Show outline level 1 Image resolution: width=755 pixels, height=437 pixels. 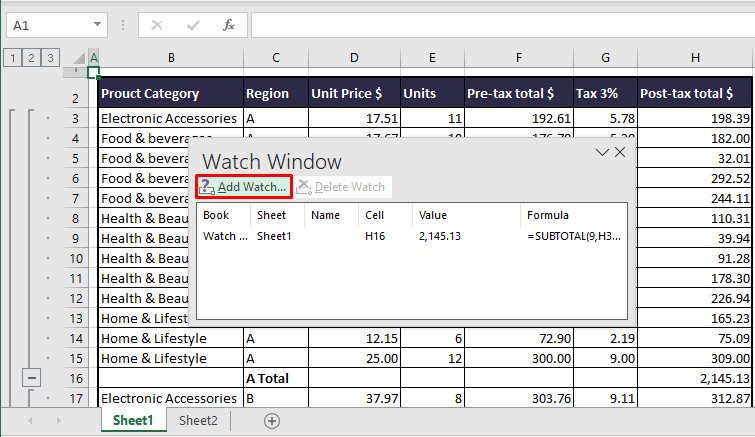(x=13, y=58)
